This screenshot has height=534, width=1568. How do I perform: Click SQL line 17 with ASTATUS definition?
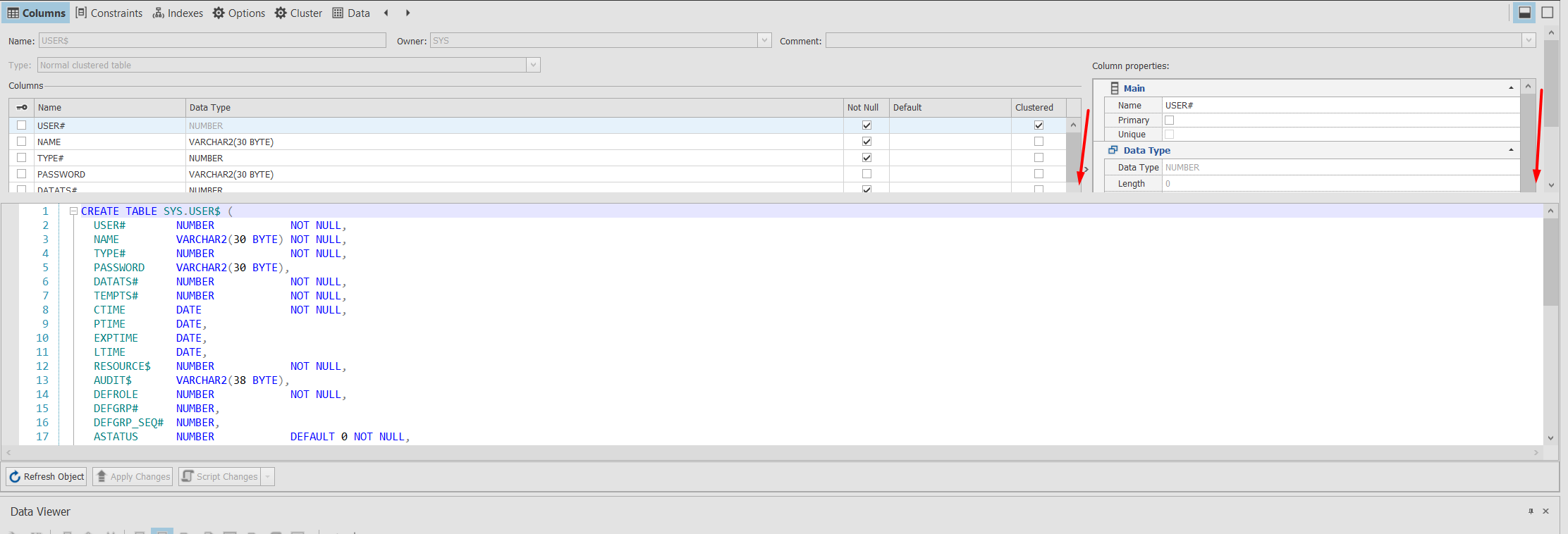252,437
